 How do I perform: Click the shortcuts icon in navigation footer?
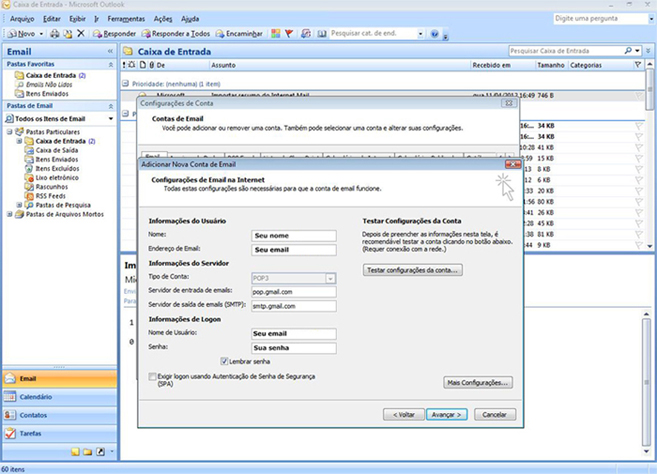[101, 452]
